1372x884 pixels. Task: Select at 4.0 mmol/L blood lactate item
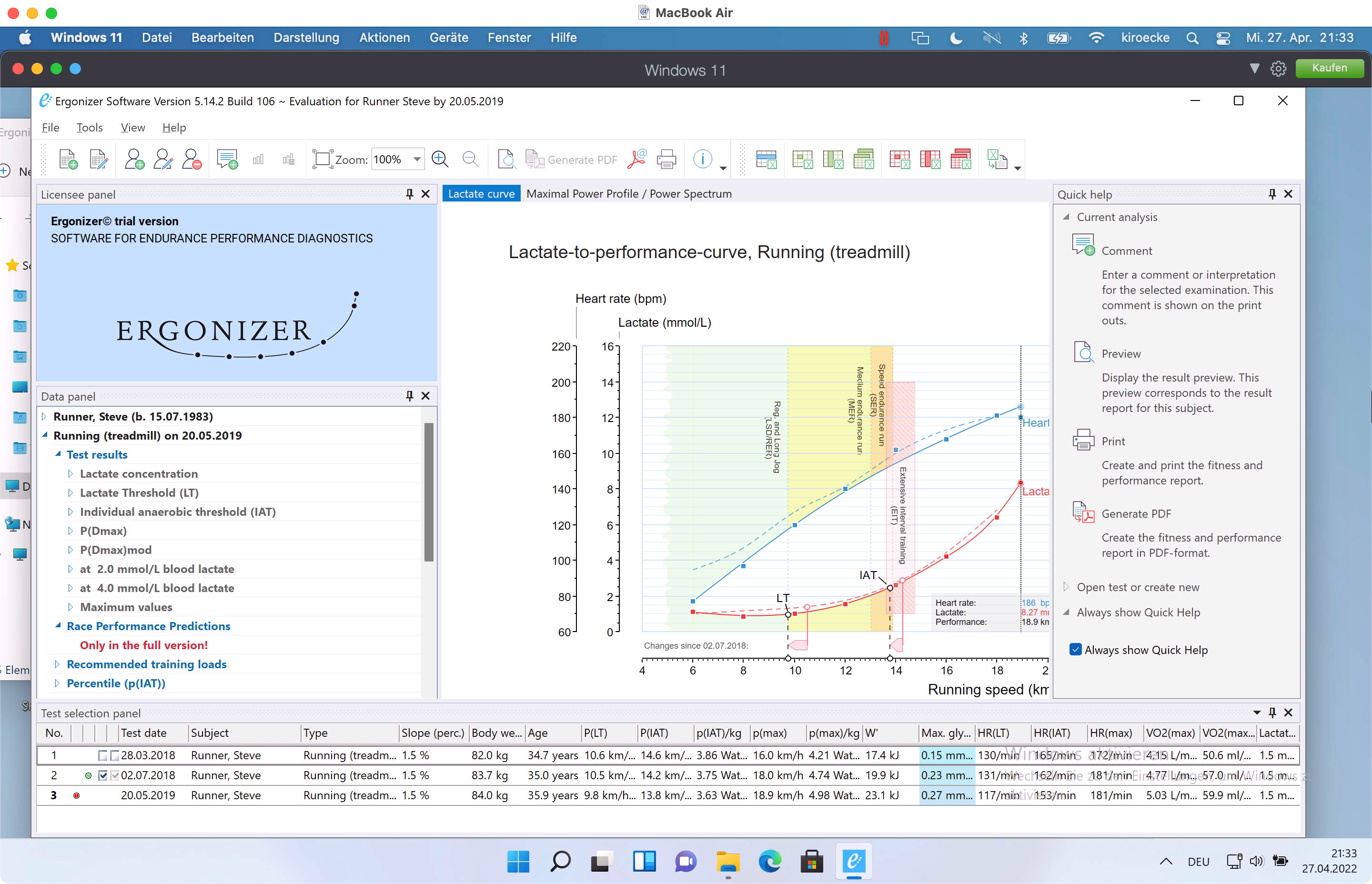(x=157, y=588)
